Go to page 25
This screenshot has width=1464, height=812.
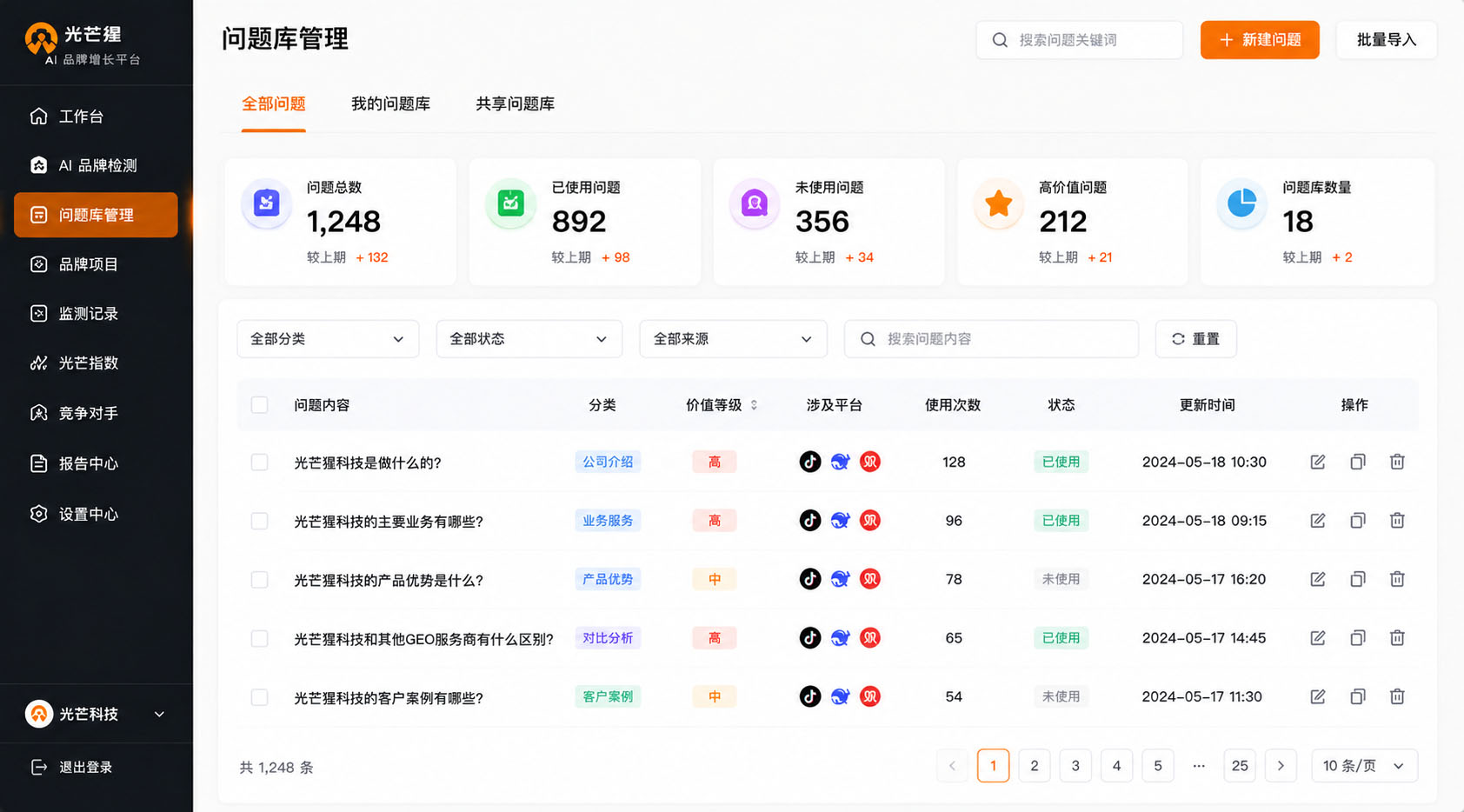[x=1240, y=766]
